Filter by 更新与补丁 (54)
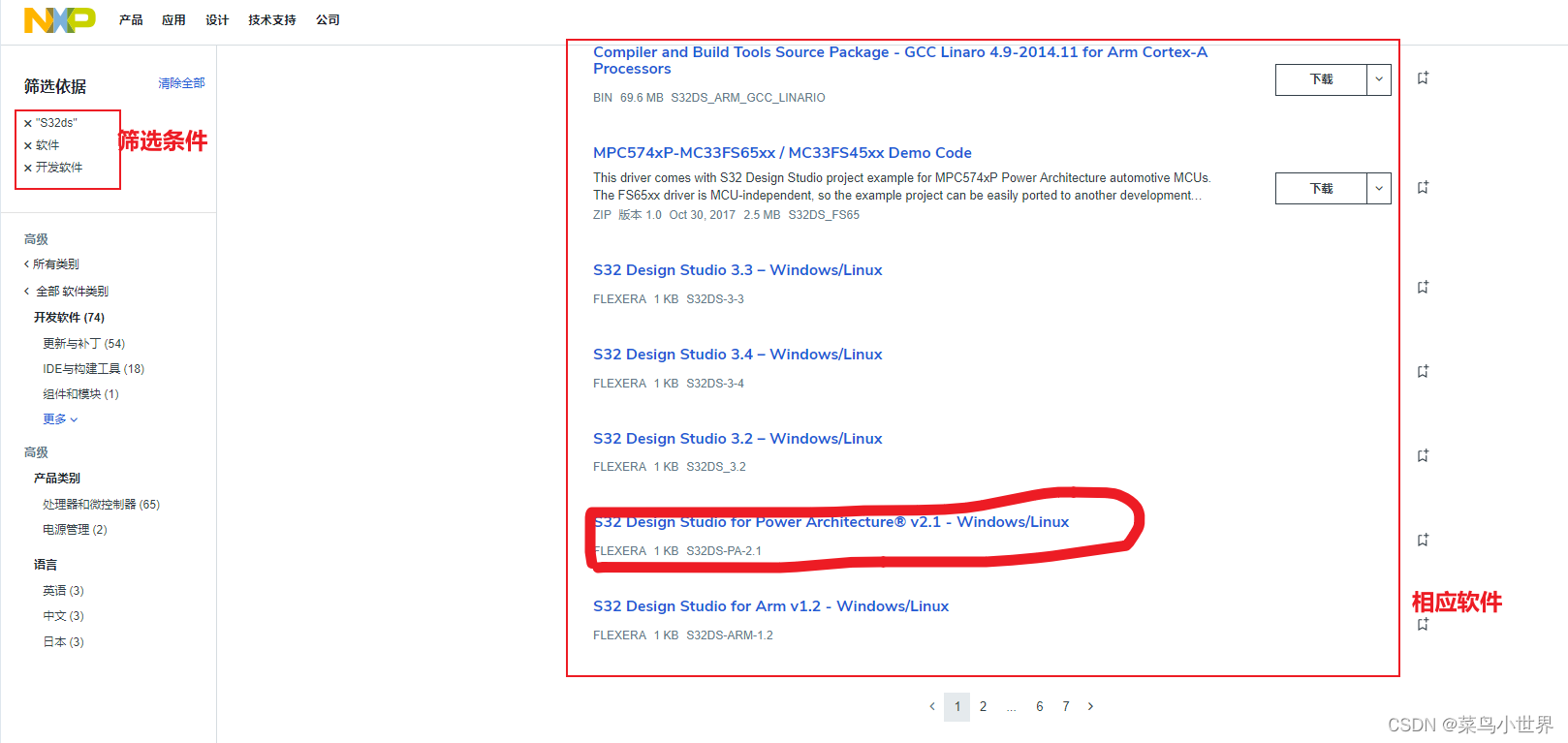The width and height of the screenshot is (1568, 743). (x=83, y=344)
